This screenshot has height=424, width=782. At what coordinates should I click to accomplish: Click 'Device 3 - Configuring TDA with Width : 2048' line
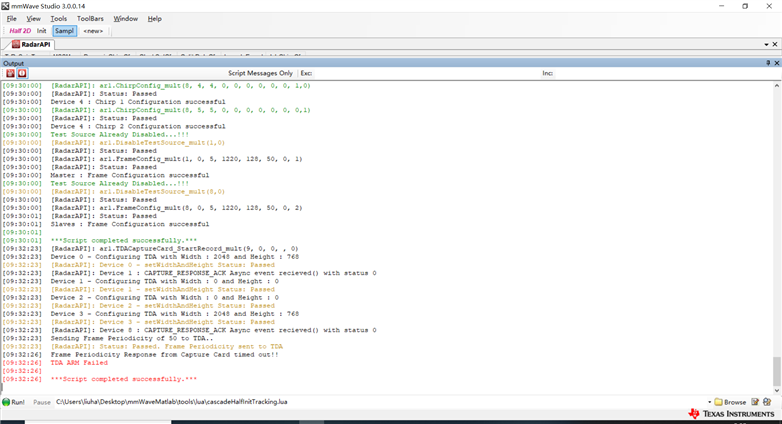(x=175, y=314)
